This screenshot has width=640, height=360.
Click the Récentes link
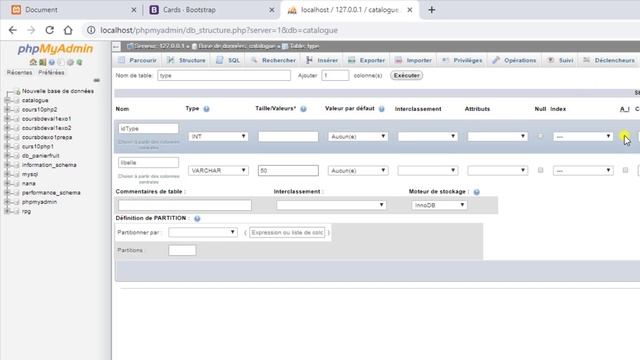click(x=19, y=73)
